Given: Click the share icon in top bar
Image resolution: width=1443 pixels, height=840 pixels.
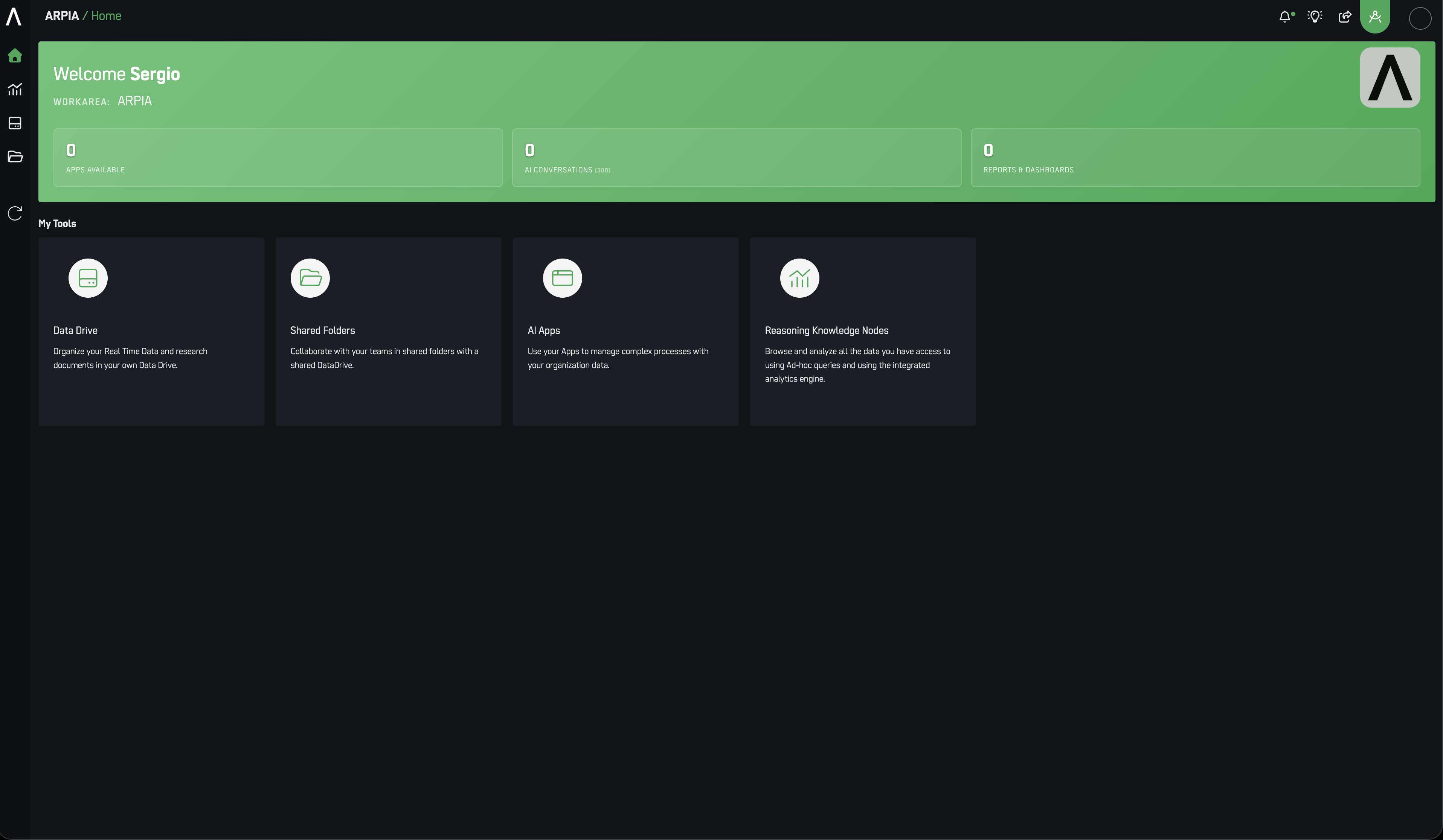Looking at the screenshot, I should [1345, 17].
